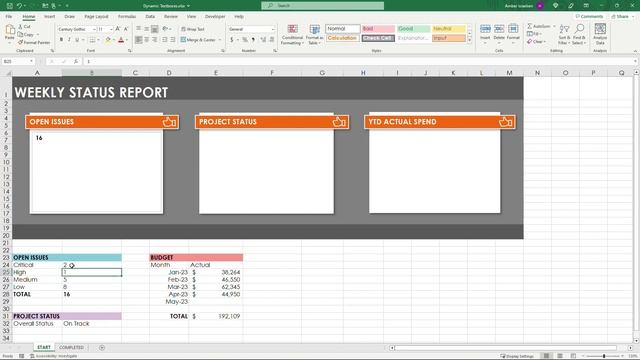Open the Page Layout ribbon tab

click(x=96, y=16)
